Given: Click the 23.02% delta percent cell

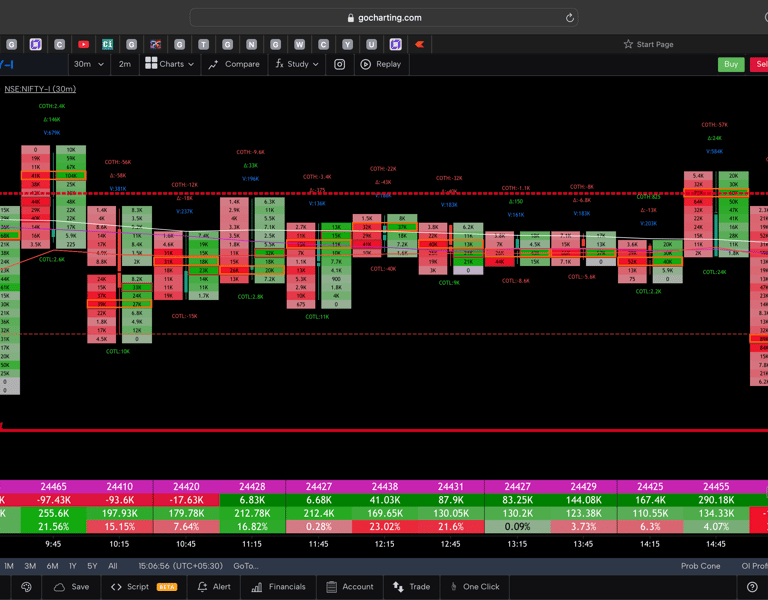Looking at the screenshot, I should (384, 527).
